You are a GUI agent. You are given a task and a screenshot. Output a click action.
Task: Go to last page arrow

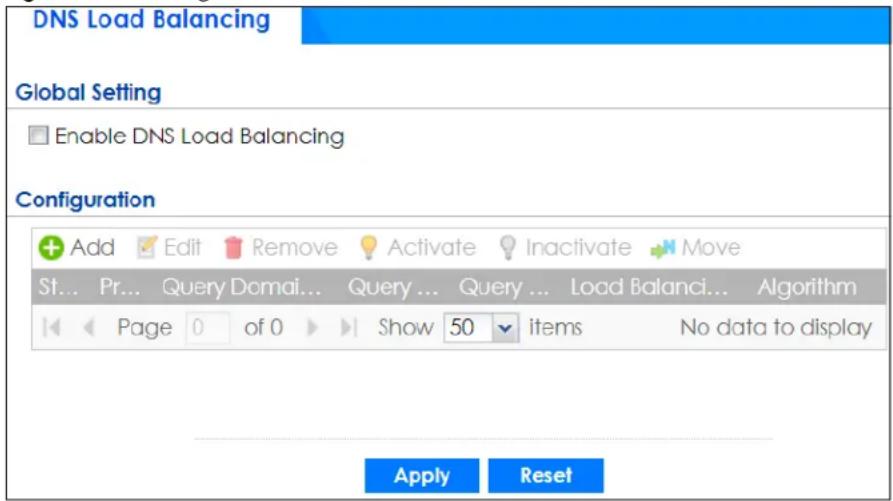point(349,327)
